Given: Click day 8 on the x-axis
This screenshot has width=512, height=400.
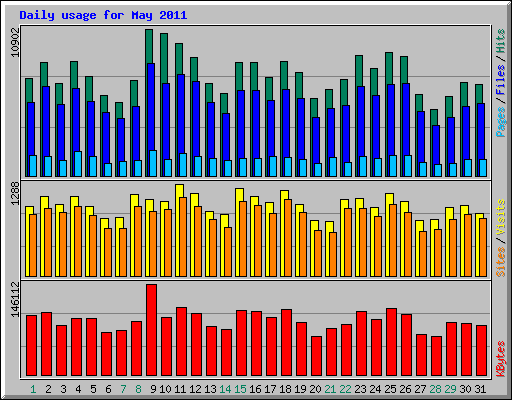Looking at the screenshot, I should 138,389.
